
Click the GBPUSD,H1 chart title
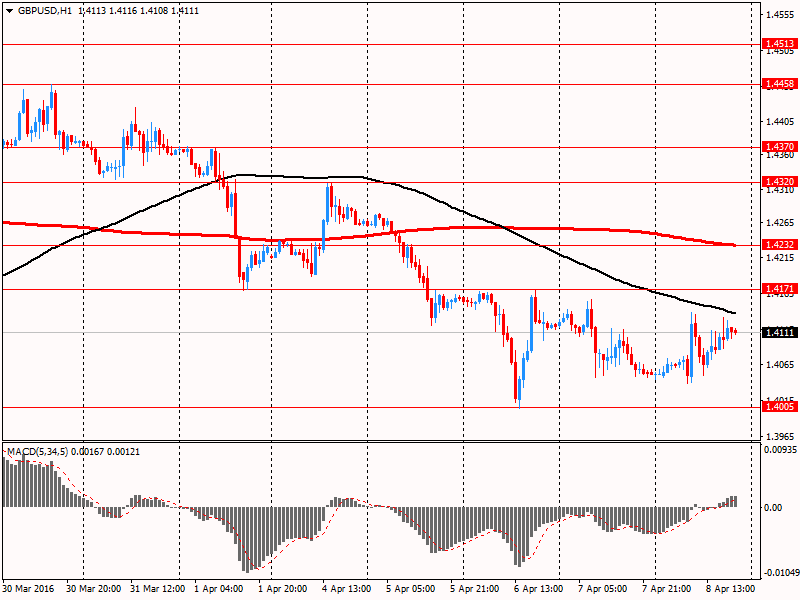tap(45, 11)
